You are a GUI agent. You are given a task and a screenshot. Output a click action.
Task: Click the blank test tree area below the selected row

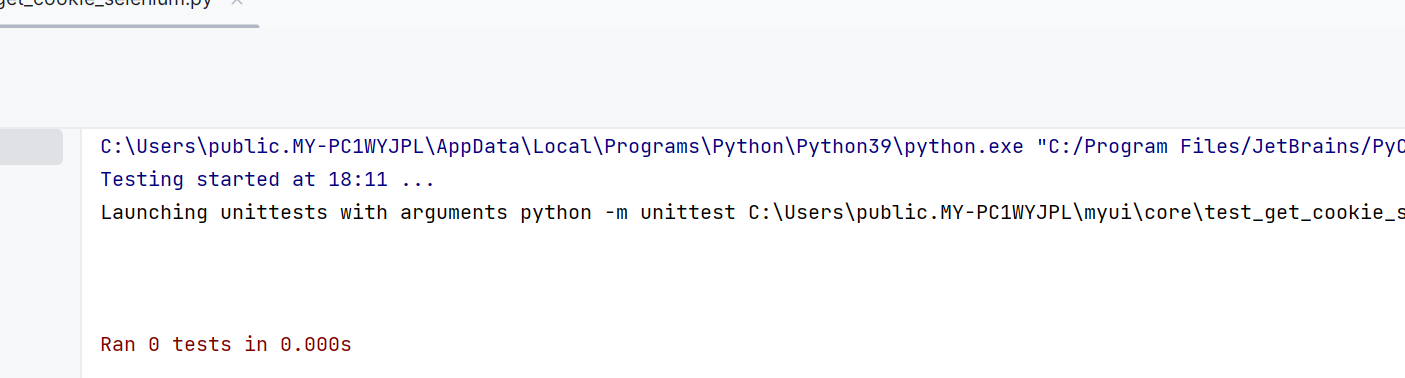pyautogui.click(x=39, y=272)
